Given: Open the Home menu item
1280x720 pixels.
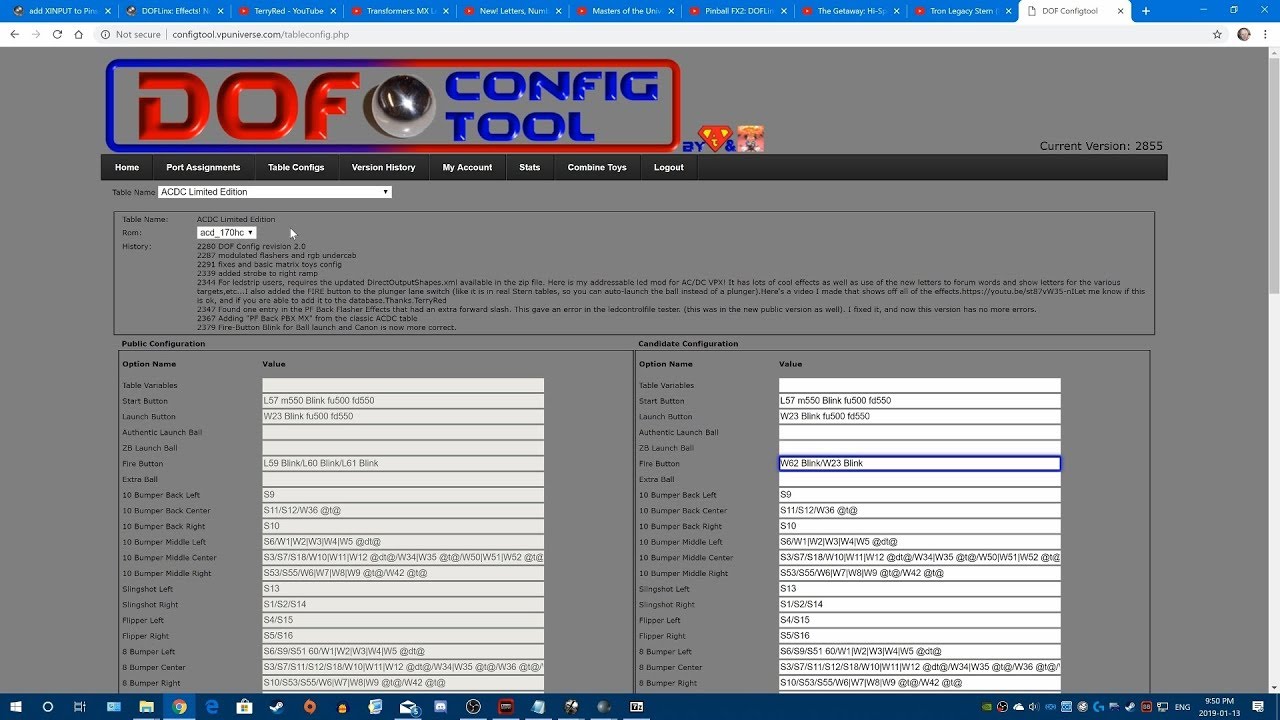Looking at the screenshot, I should pos(127,167).
